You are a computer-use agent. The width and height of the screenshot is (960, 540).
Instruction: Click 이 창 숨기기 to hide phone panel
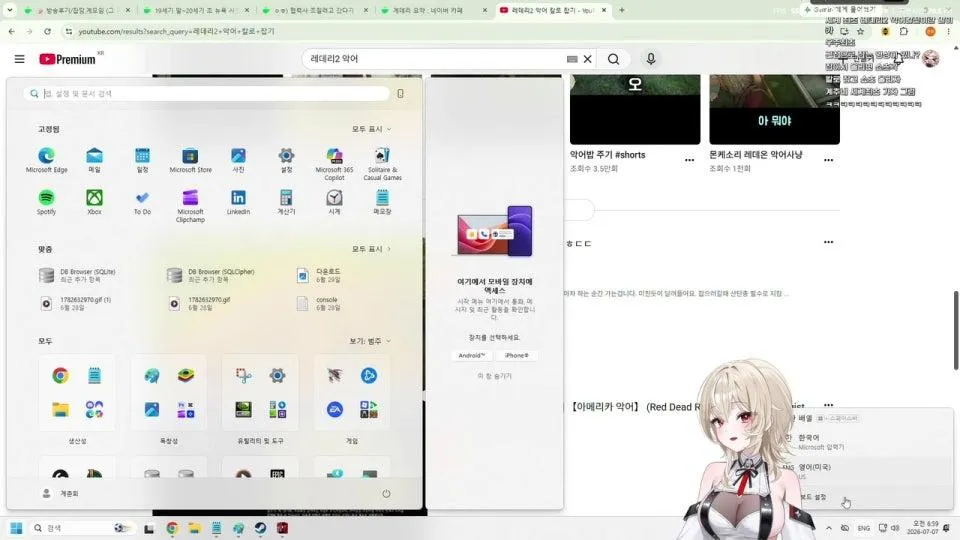point(494,376)
